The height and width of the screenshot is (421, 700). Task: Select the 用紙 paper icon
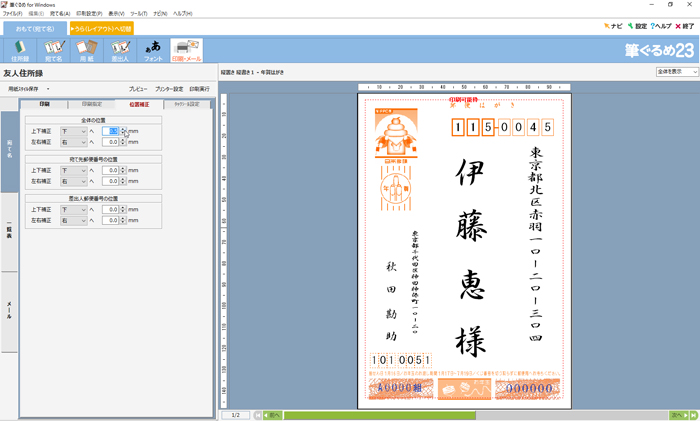[x=87, y=50]
